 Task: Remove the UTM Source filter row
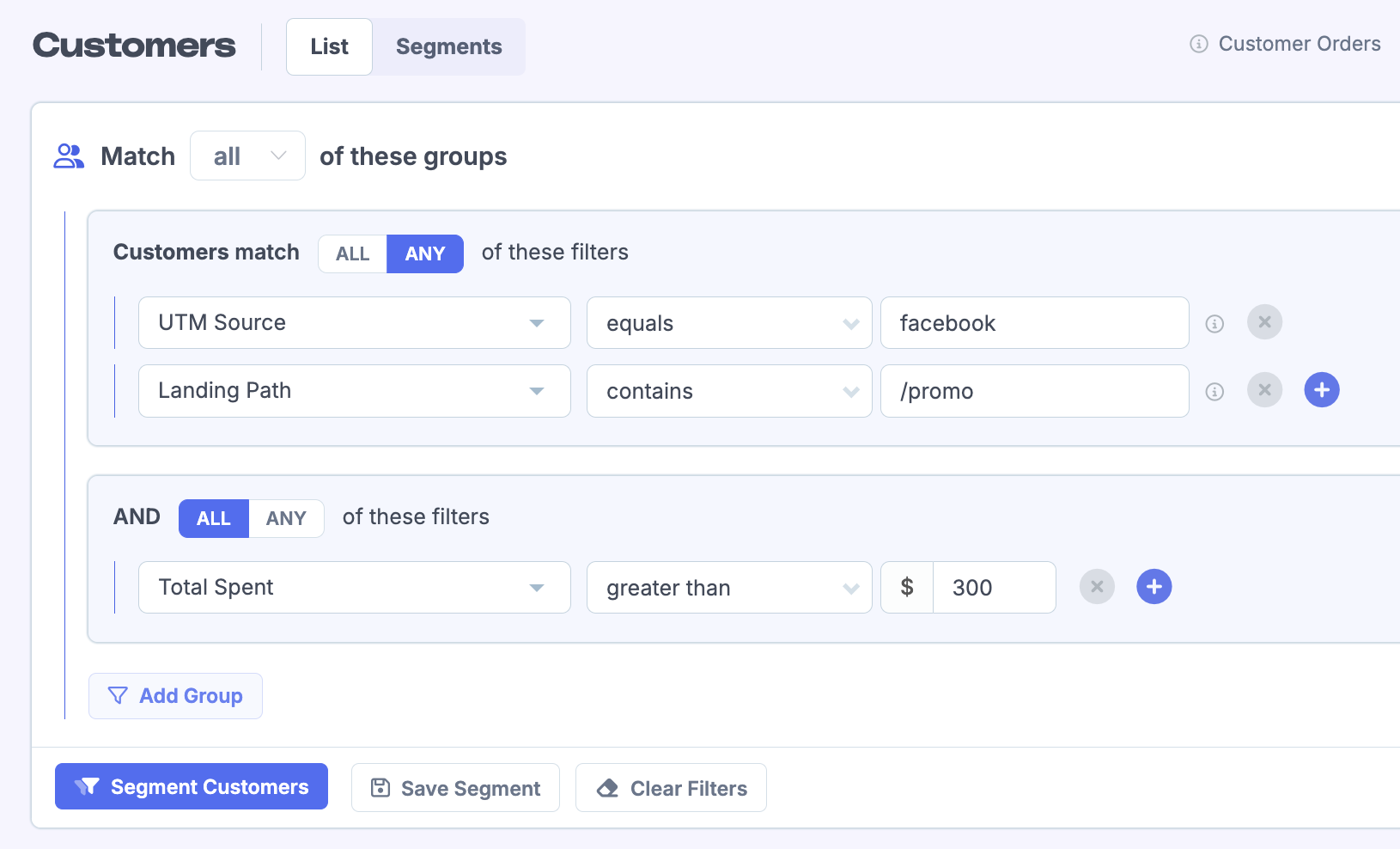tap(1264, 322)
